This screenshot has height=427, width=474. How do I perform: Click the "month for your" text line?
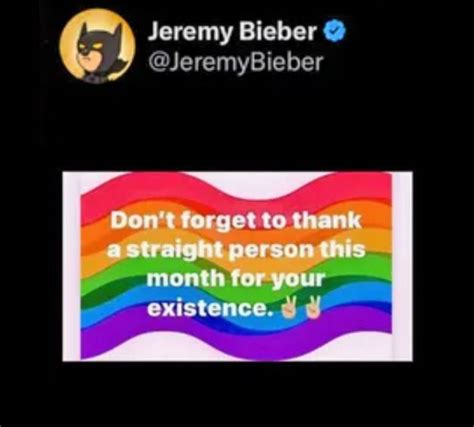coord(236,278)
